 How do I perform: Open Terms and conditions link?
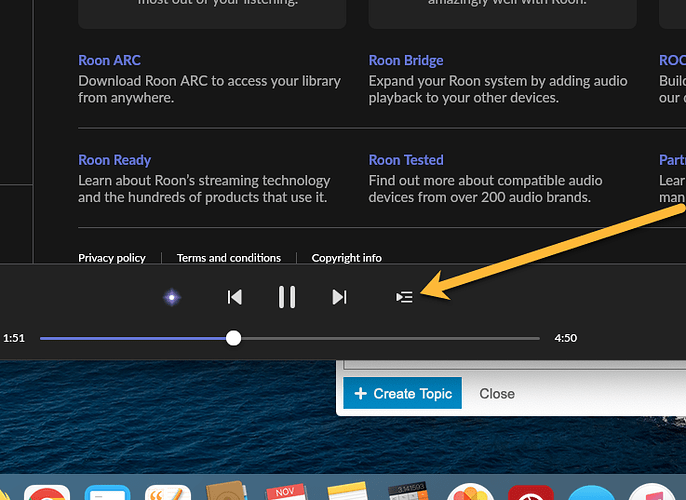(x=229, y=258)
